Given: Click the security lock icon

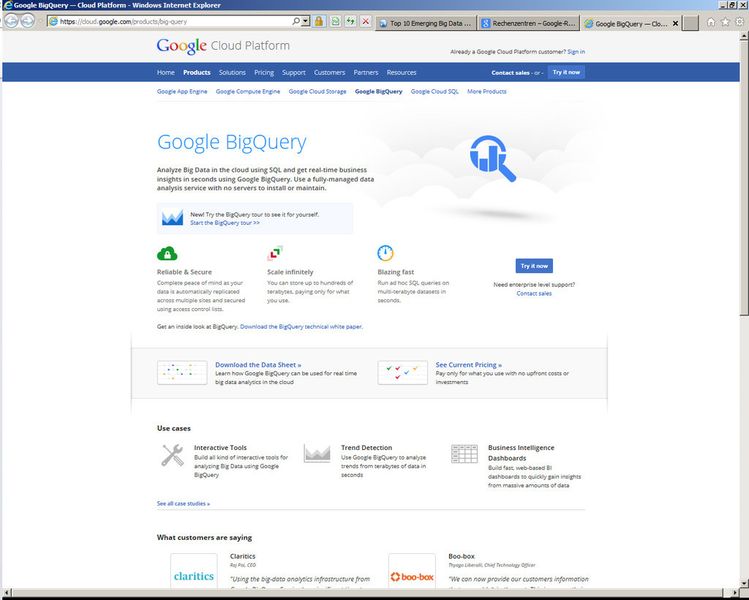Looking at the screenshot, I should point(319,21).
